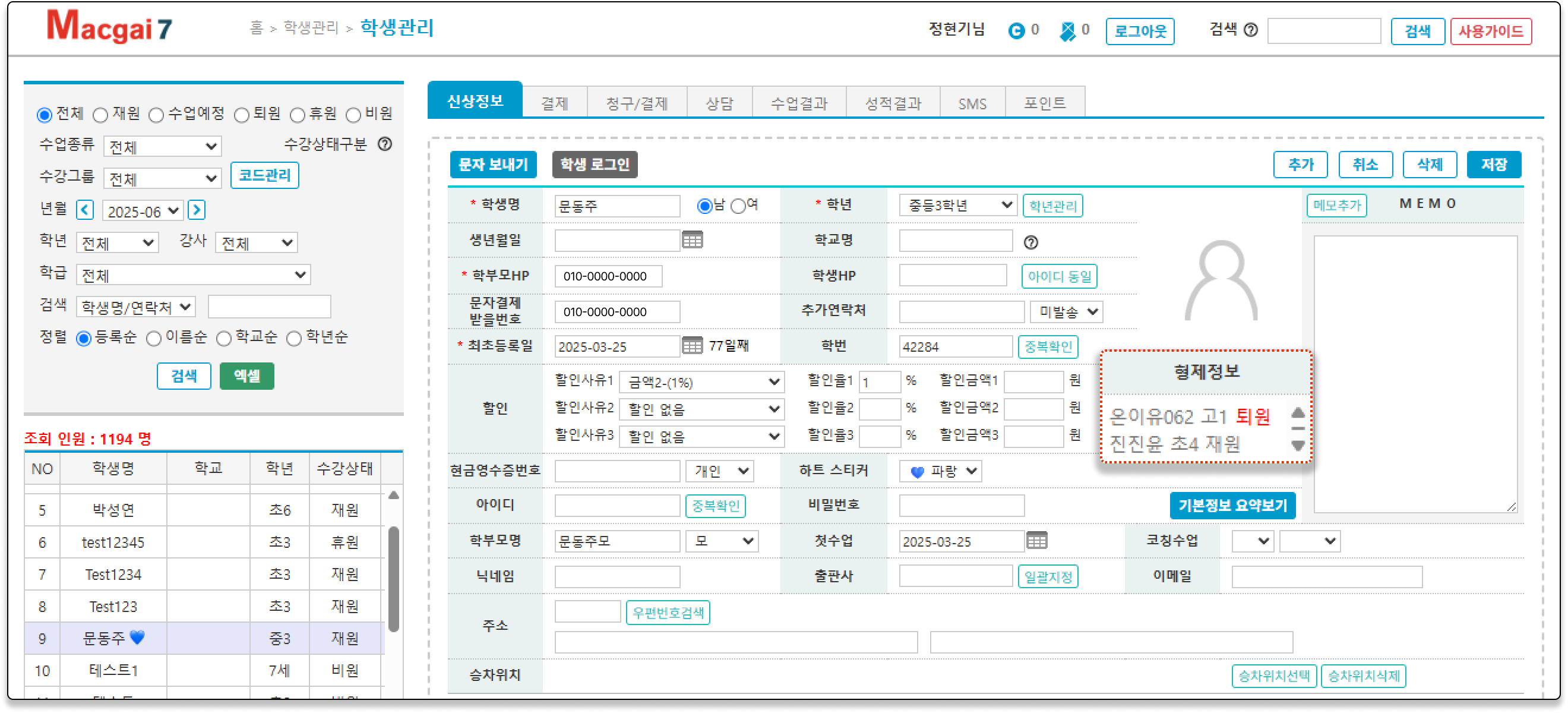The width and height of the screenshot is (1568, 713).
Task: Open the birthdate calendar picker icon
Action: [692, 240]
